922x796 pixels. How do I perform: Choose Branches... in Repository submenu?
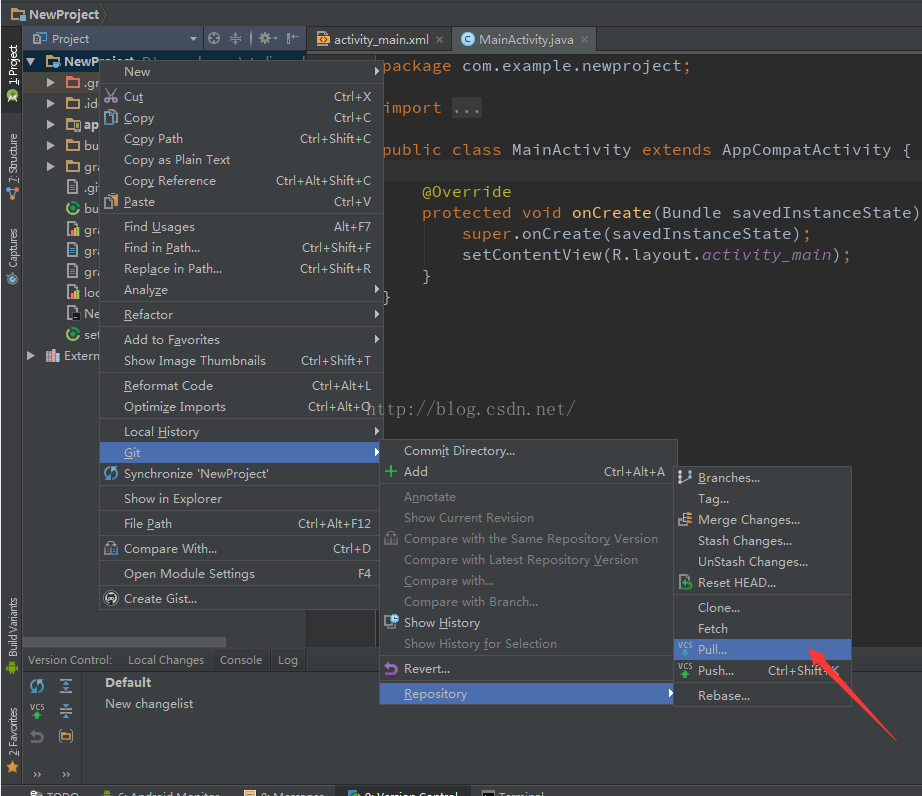(763, 478)
